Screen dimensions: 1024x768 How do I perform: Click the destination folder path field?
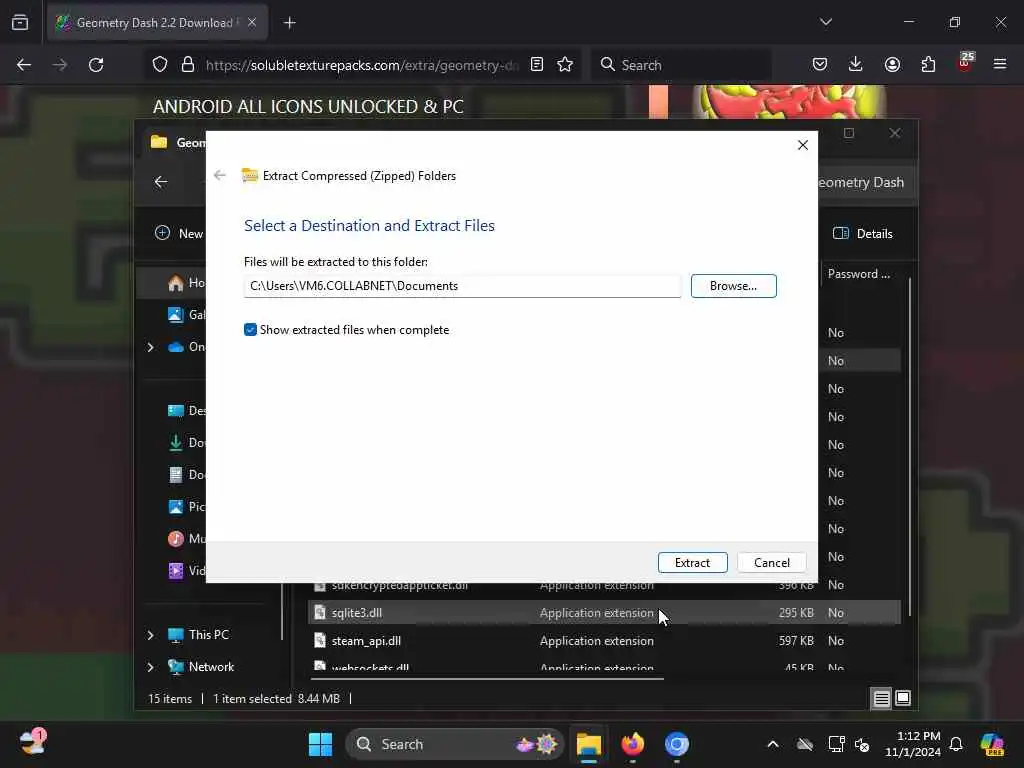tap(462, 286)
